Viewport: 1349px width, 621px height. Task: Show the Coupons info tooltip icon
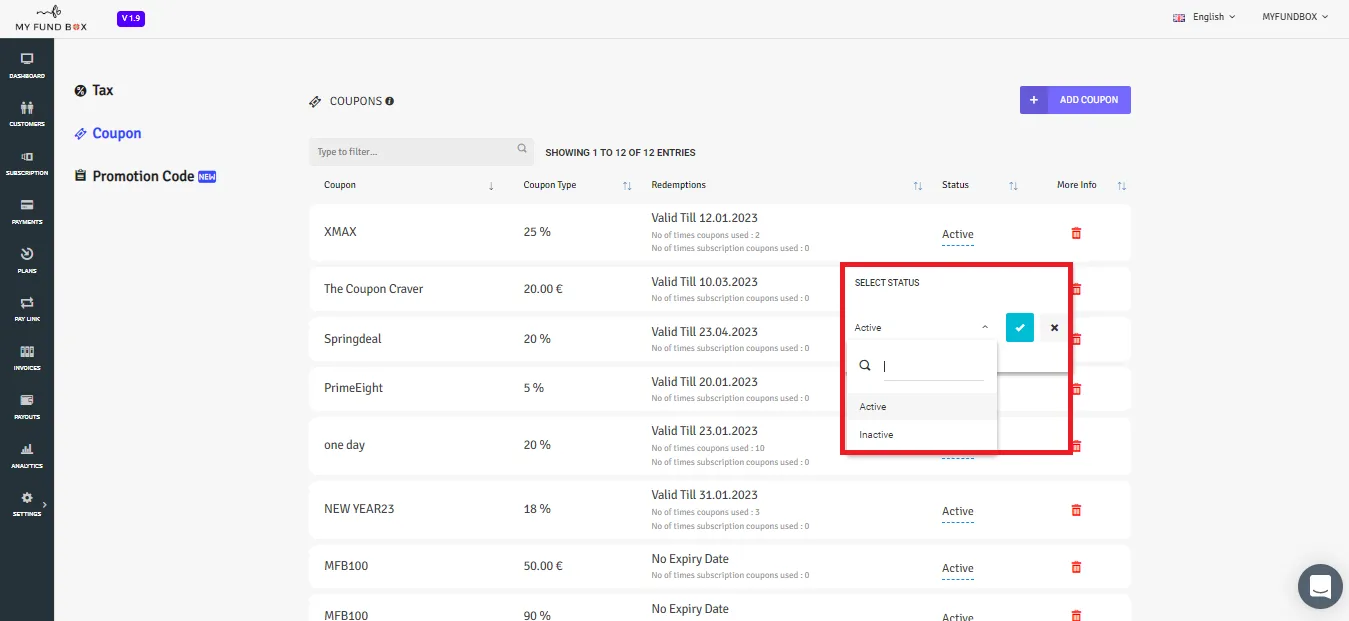[390, 101]
